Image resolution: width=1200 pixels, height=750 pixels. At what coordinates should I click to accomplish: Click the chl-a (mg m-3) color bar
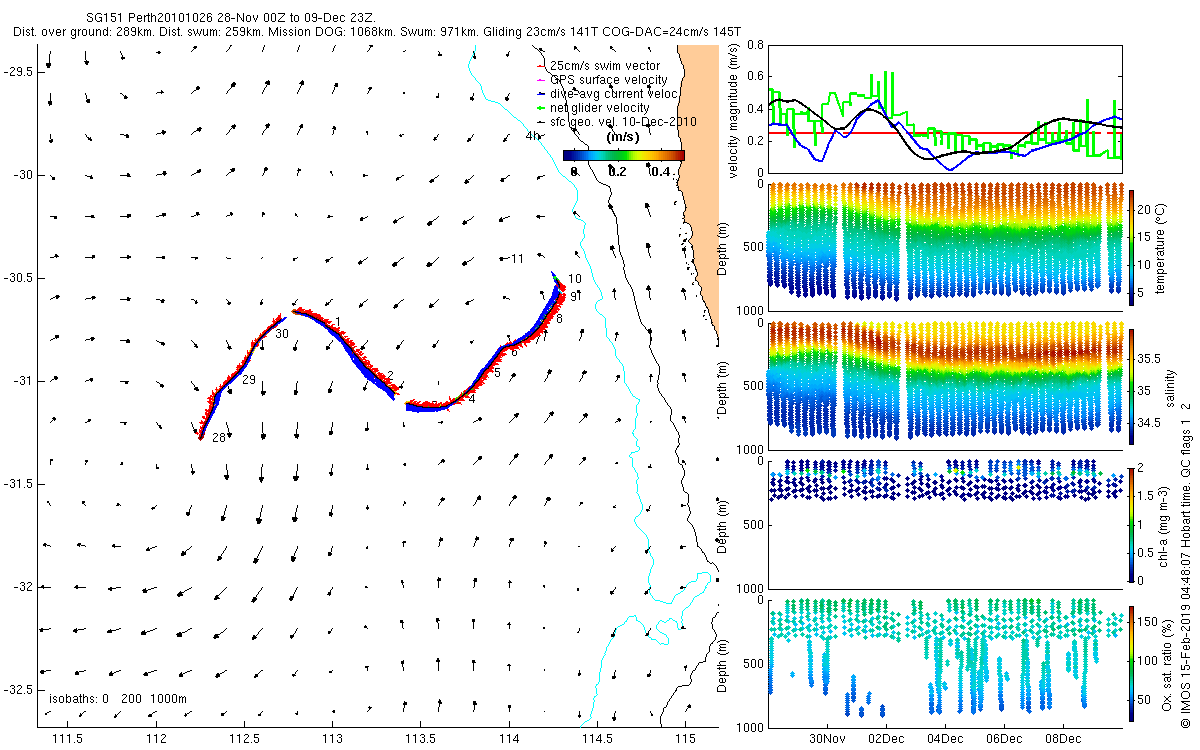1132,524
